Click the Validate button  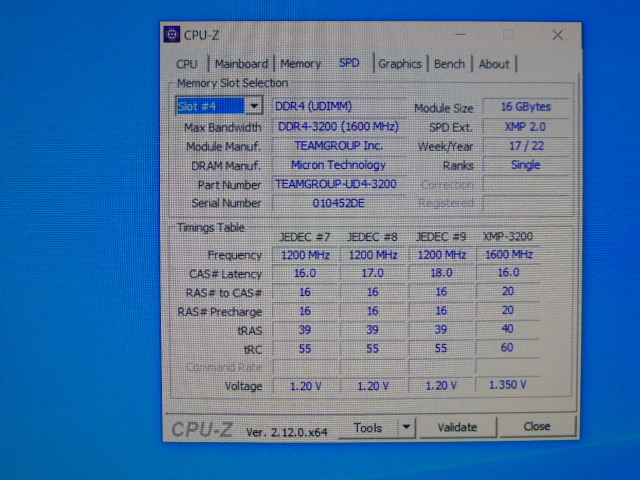pyautogui.click(x=457, y=427)
